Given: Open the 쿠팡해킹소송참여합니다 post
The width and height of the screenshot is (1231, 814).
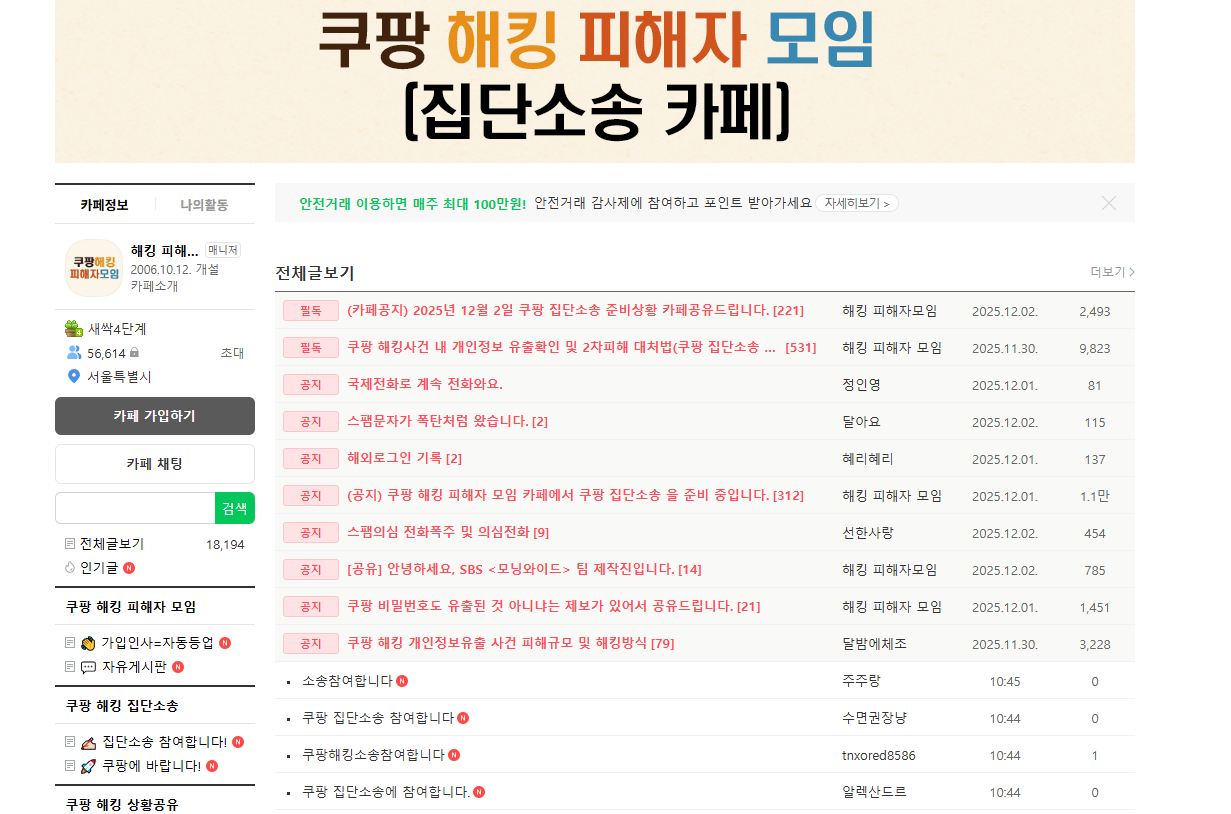Looking at the screenshot, I should tap(374, 755).
